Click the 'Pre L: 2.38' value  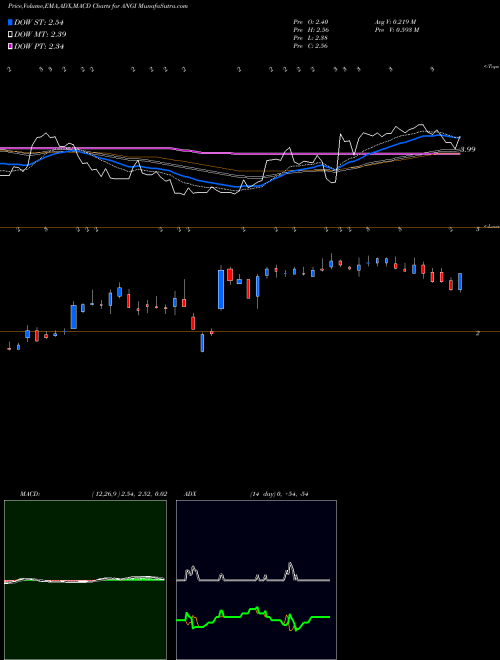(311, 38)
